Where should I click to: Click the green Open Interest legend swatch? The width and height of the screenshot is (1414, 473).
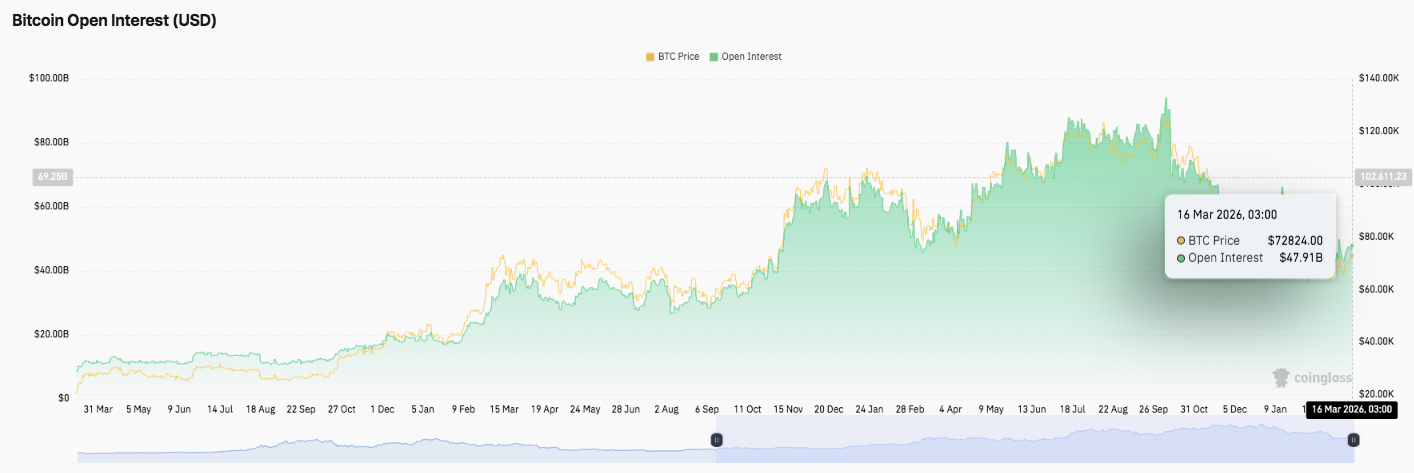coord(714,57)
